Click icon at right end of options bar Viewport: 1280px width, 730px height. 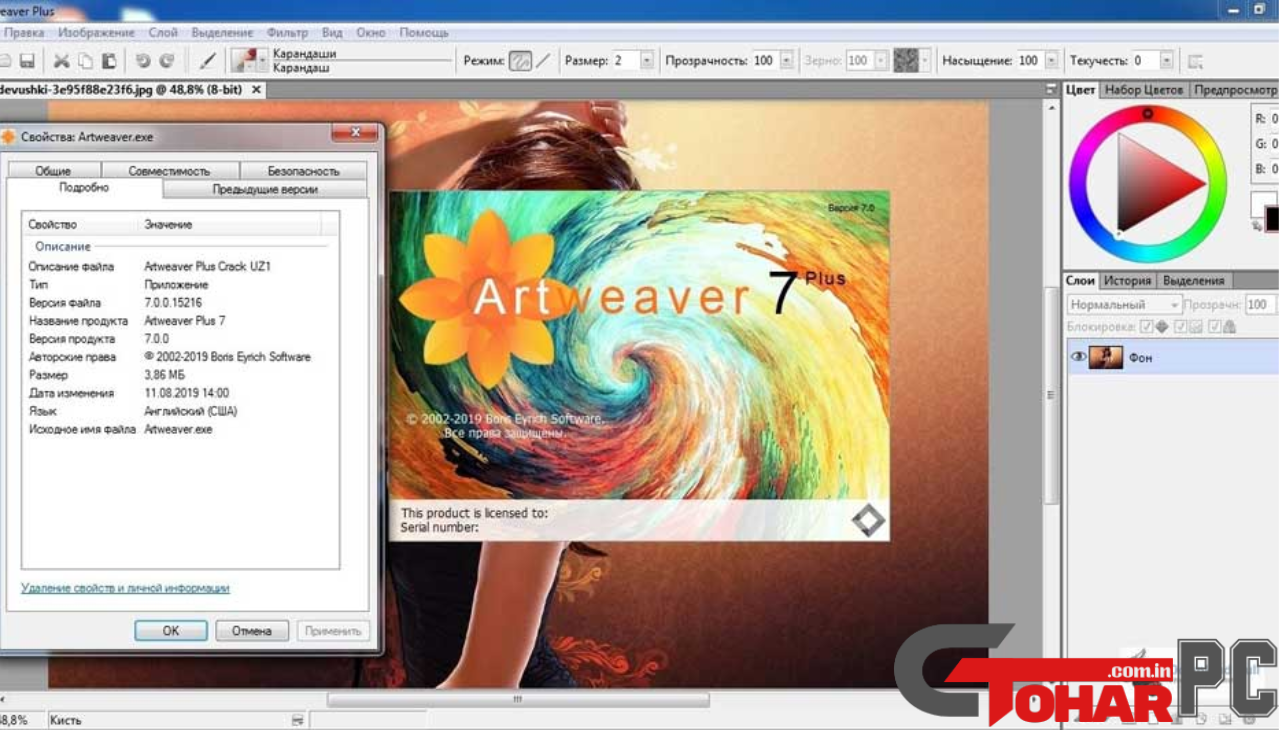click(1194, 61)
